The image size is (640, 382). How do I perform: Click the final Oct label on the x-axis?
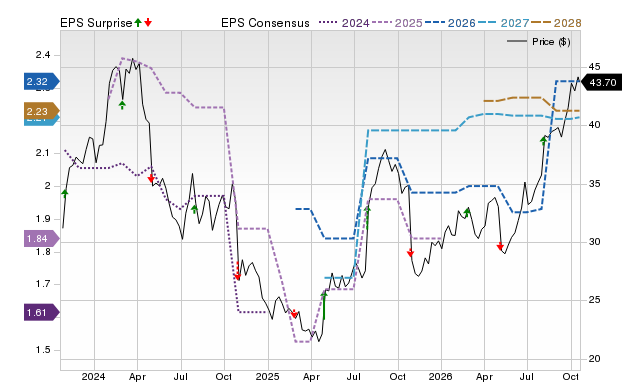click(570, 376)
